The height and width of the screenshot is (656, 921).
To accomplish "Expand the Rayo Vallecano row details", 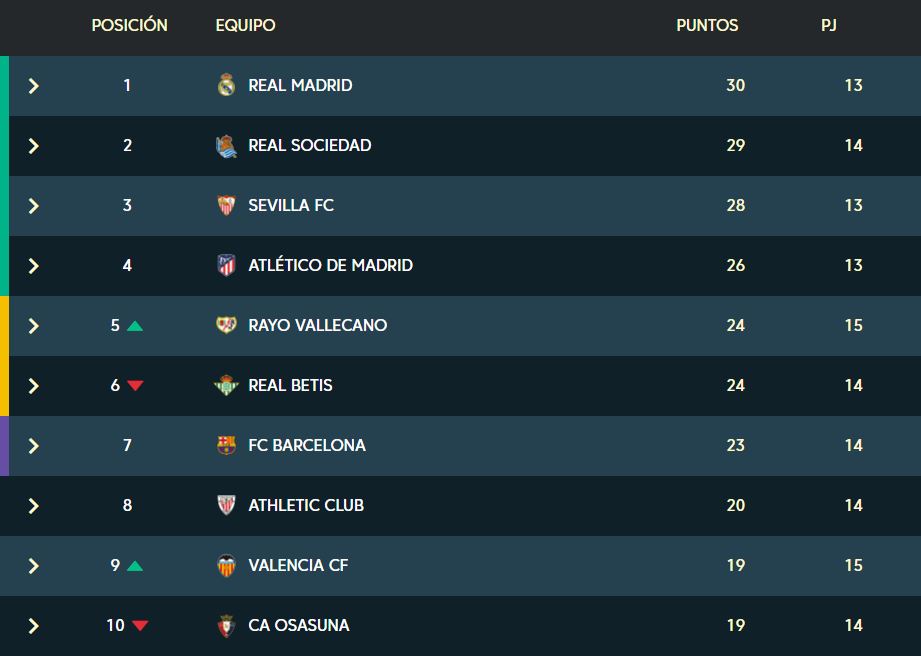I will (33, 326).
